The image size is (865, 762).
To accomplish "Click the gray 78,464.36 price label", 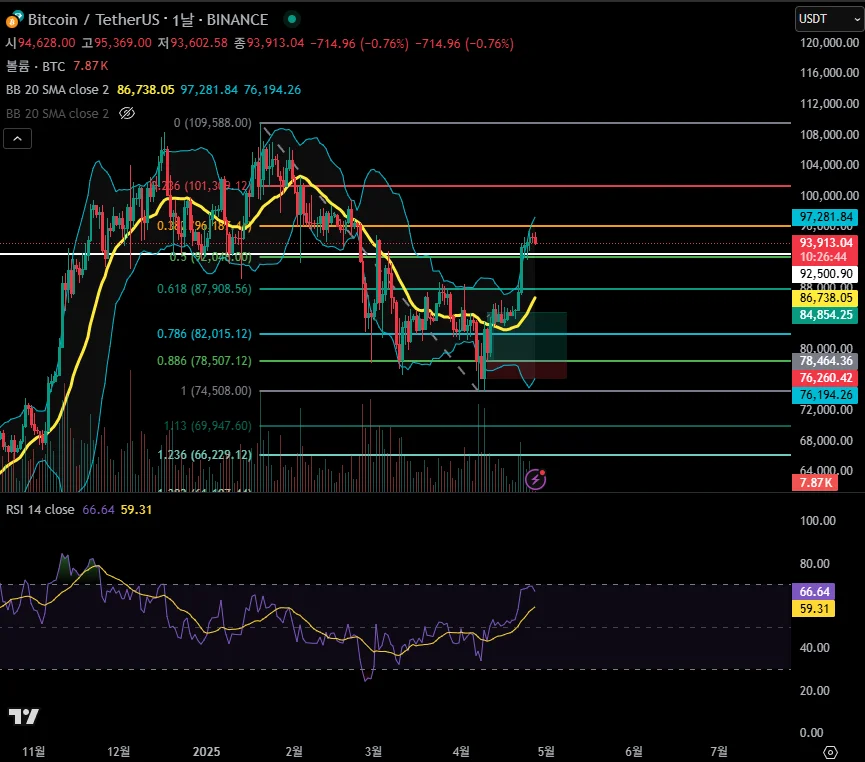I will (x=825, y=361).
